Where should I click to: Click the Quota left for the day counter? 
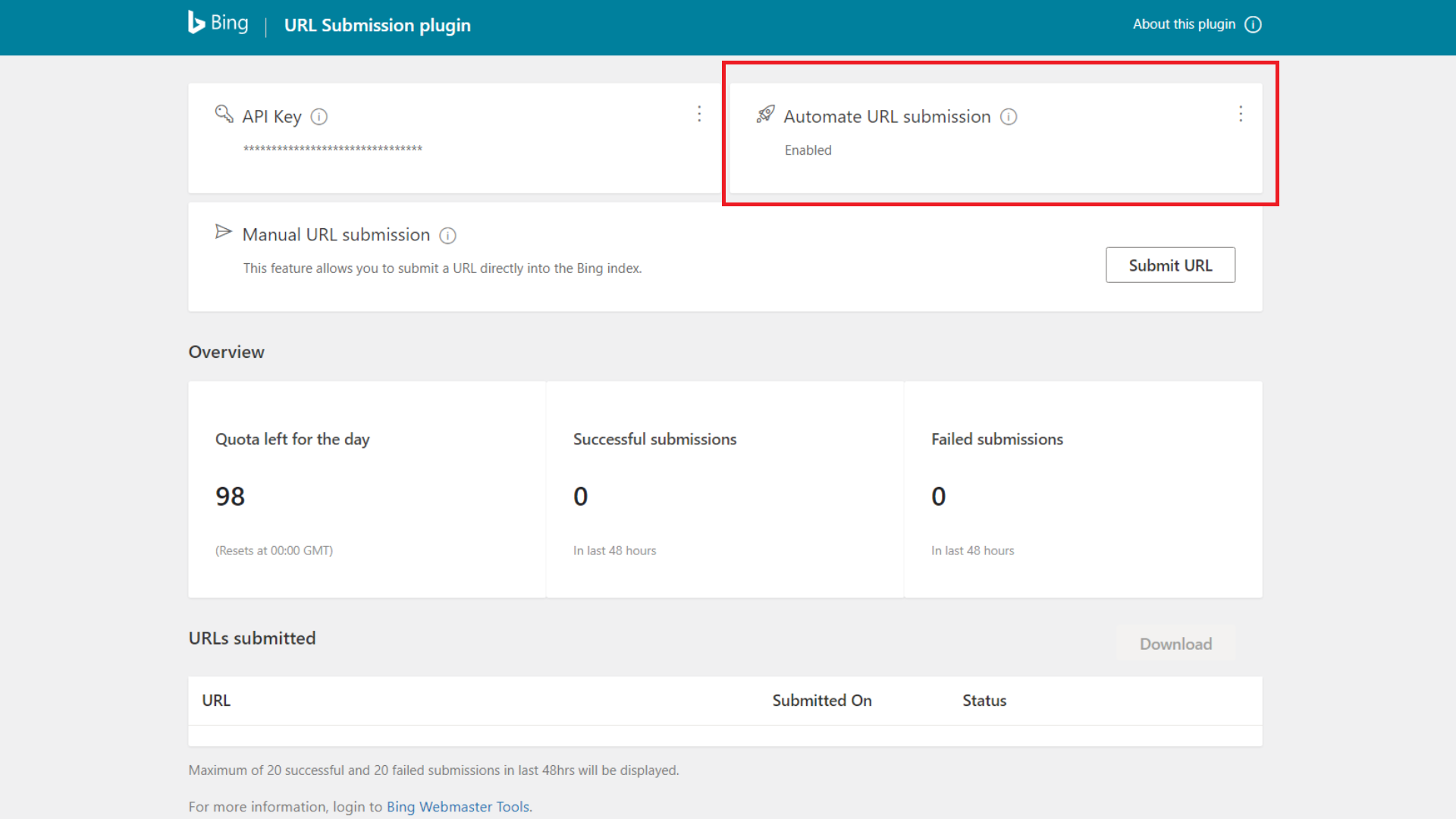[x=230, y=496]
